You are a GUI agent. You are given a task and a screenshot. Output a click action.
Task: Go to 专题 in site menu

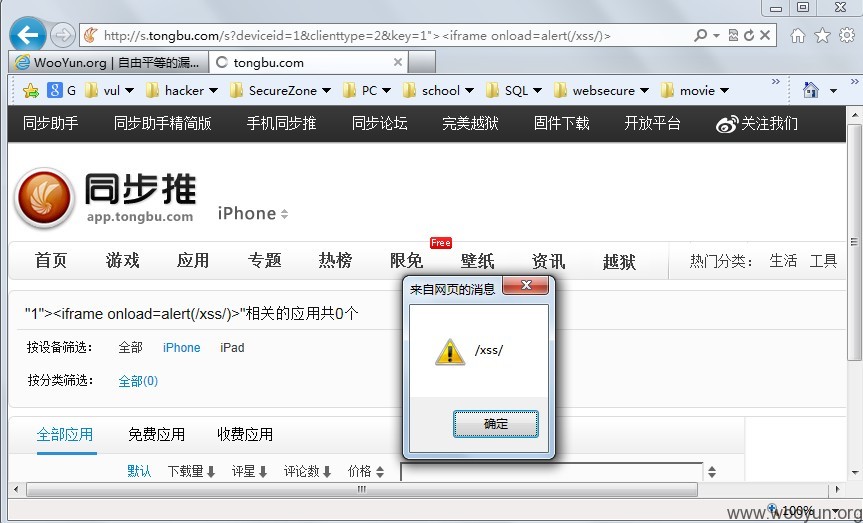click(x=264, y=260)
